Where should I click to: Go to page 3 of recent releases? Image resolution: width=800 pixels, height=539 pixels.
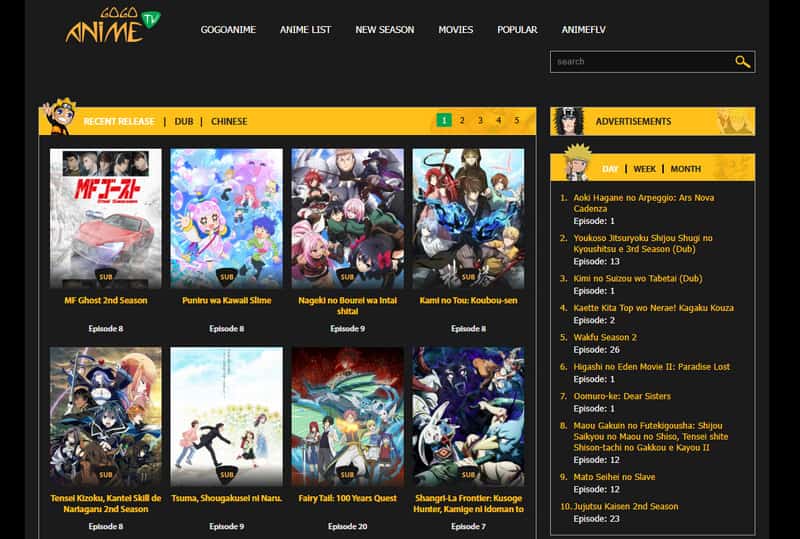480,120
